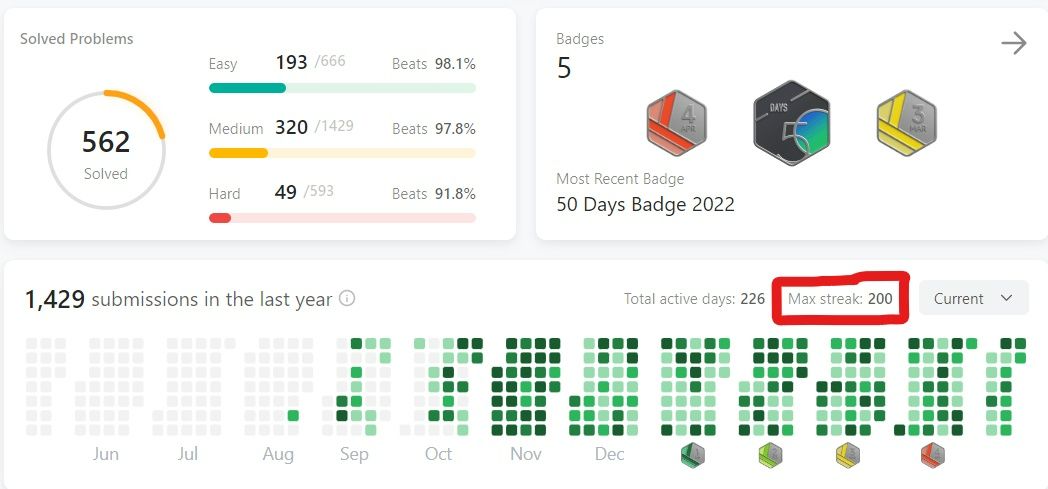Click the yellow Medium progress bar
This screenshot has width=1048, height=489.
[x=342, y=153]
